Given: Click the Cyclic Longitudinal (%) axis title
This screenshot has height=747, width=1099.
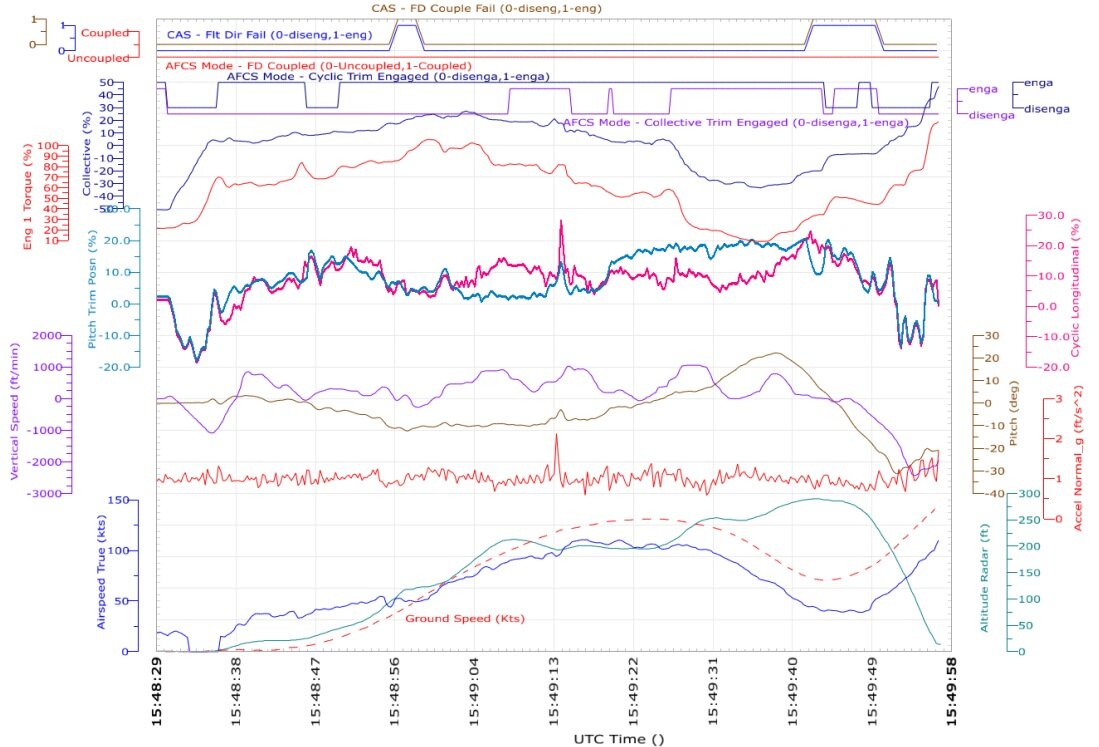Looking at the screenshot, I should (x=1075, y=287).
